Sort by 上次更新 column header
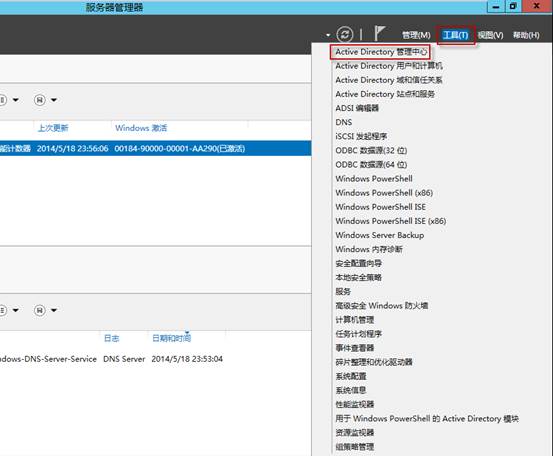 pyautogui.click(x=53, y=128)
